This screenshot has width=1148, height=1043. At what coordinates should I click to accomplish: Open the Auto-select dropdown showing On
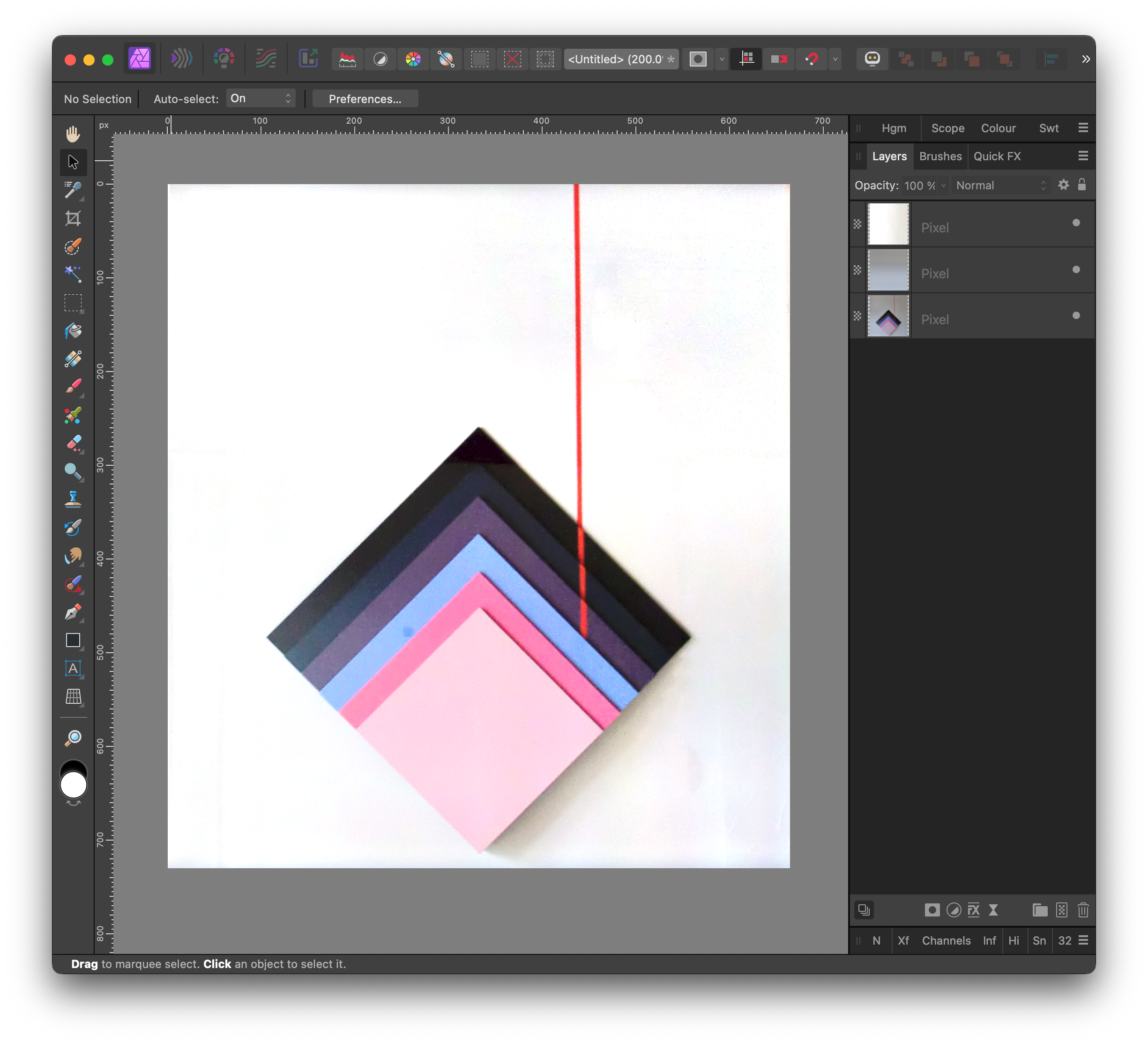tap(261, 98)
